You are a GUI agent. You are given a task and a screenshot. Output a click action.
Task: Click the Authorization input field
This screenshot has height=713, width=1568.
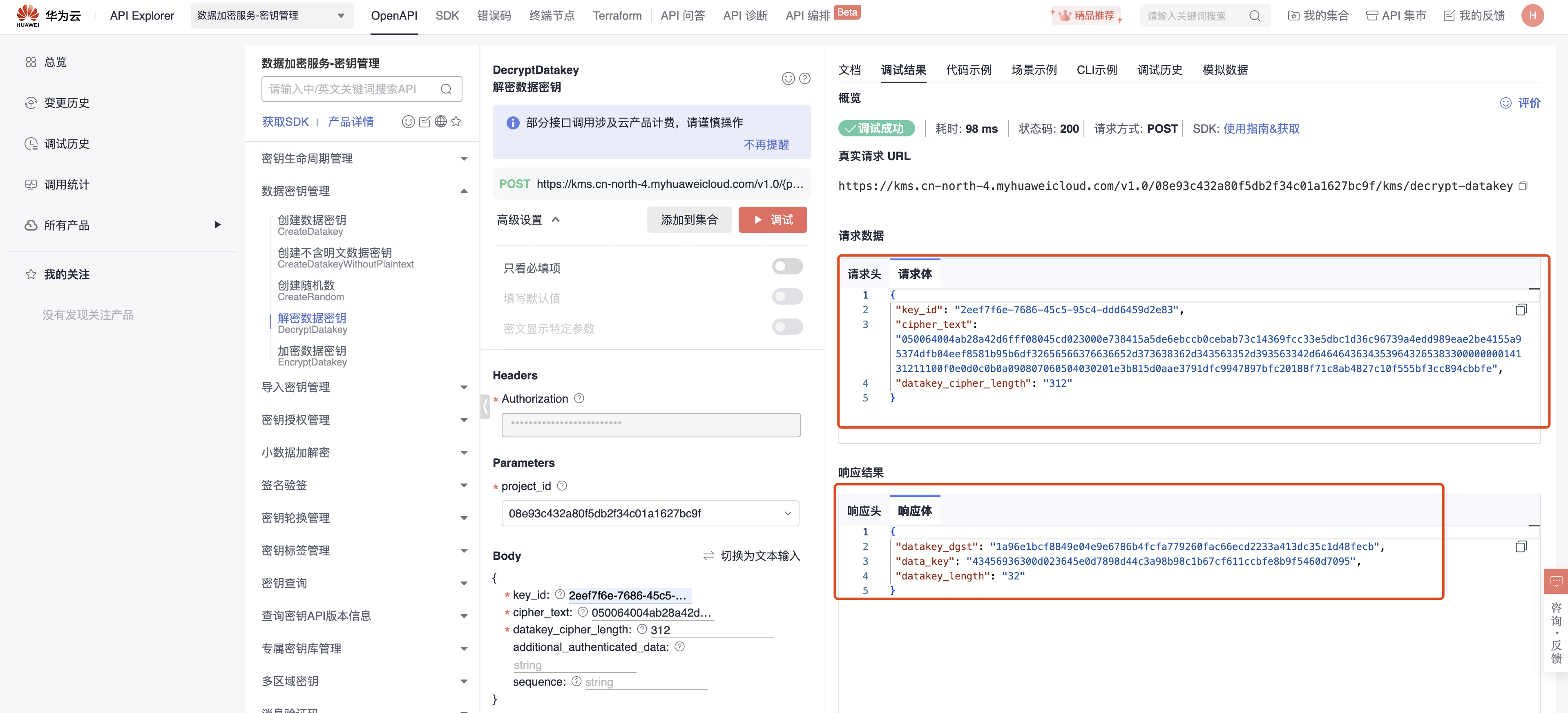pos(651,425)
